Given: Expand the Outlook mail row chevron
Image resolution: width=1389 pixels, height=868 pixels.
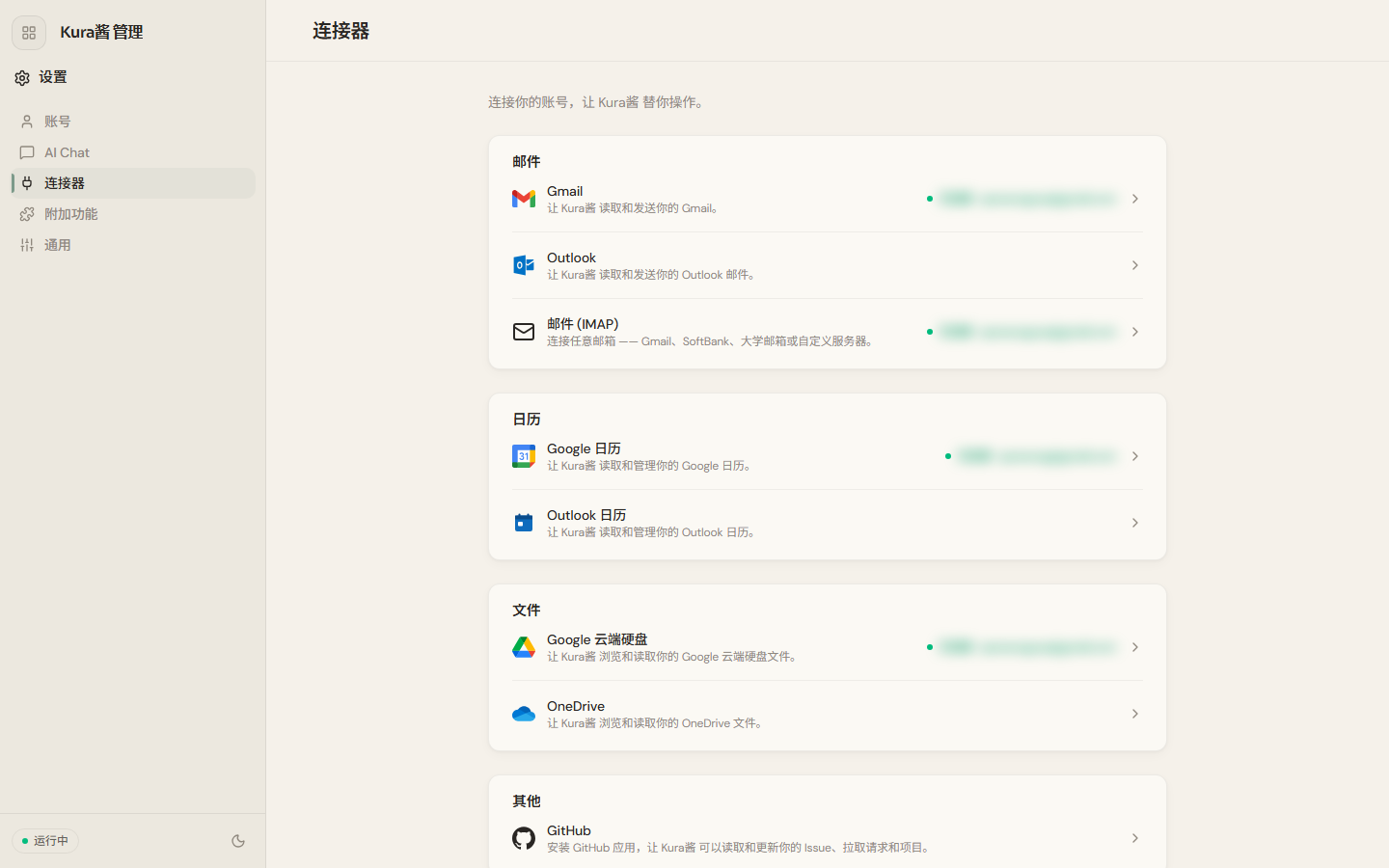Looking at the screenshot, I should point(1135,265).
